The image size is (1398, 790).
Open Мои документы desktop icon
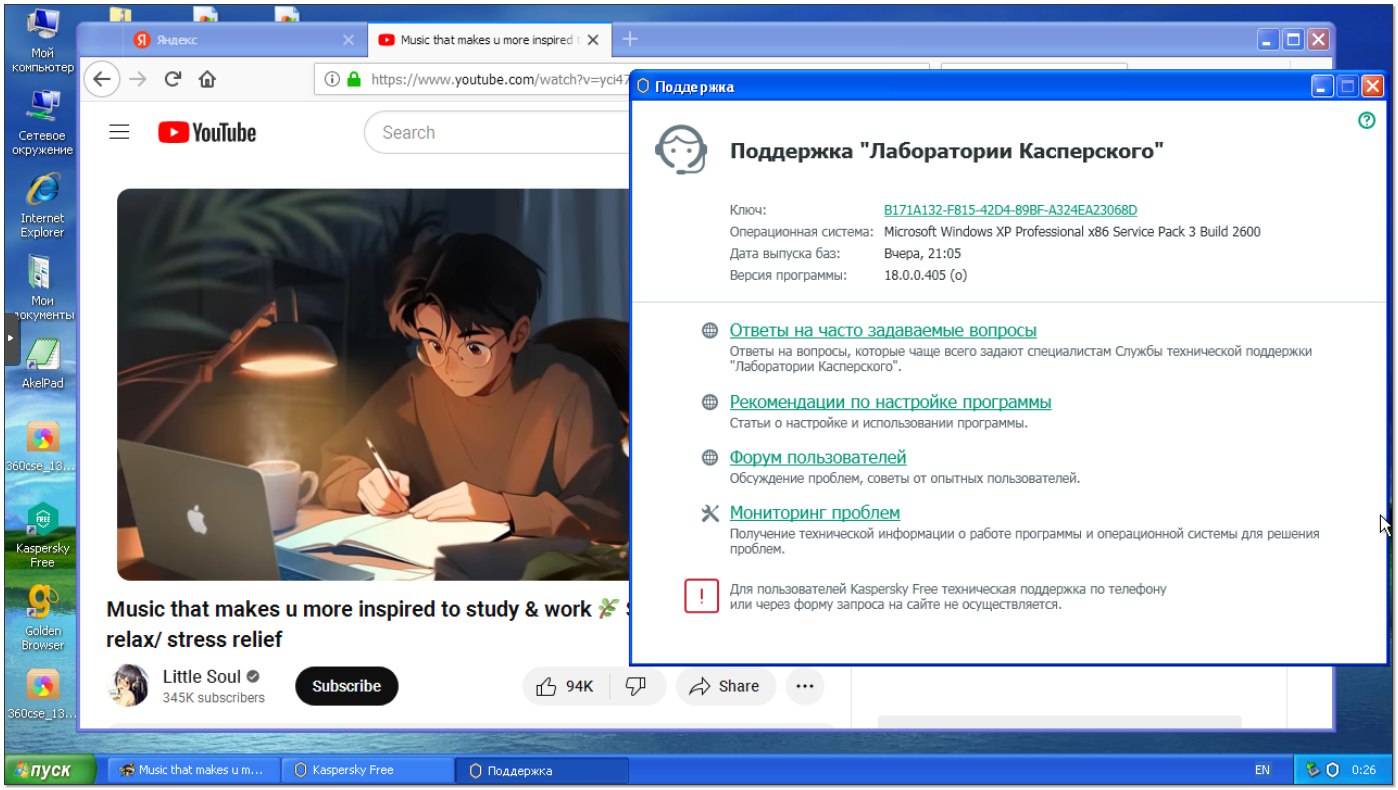point(42,288)
